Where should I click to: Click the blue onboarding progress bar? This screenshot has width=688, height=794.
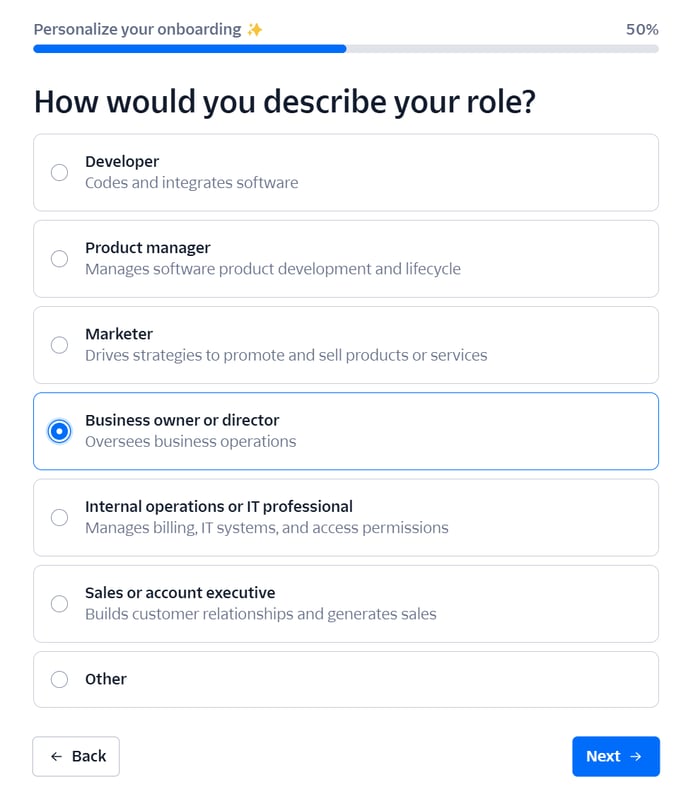(190, 49)
